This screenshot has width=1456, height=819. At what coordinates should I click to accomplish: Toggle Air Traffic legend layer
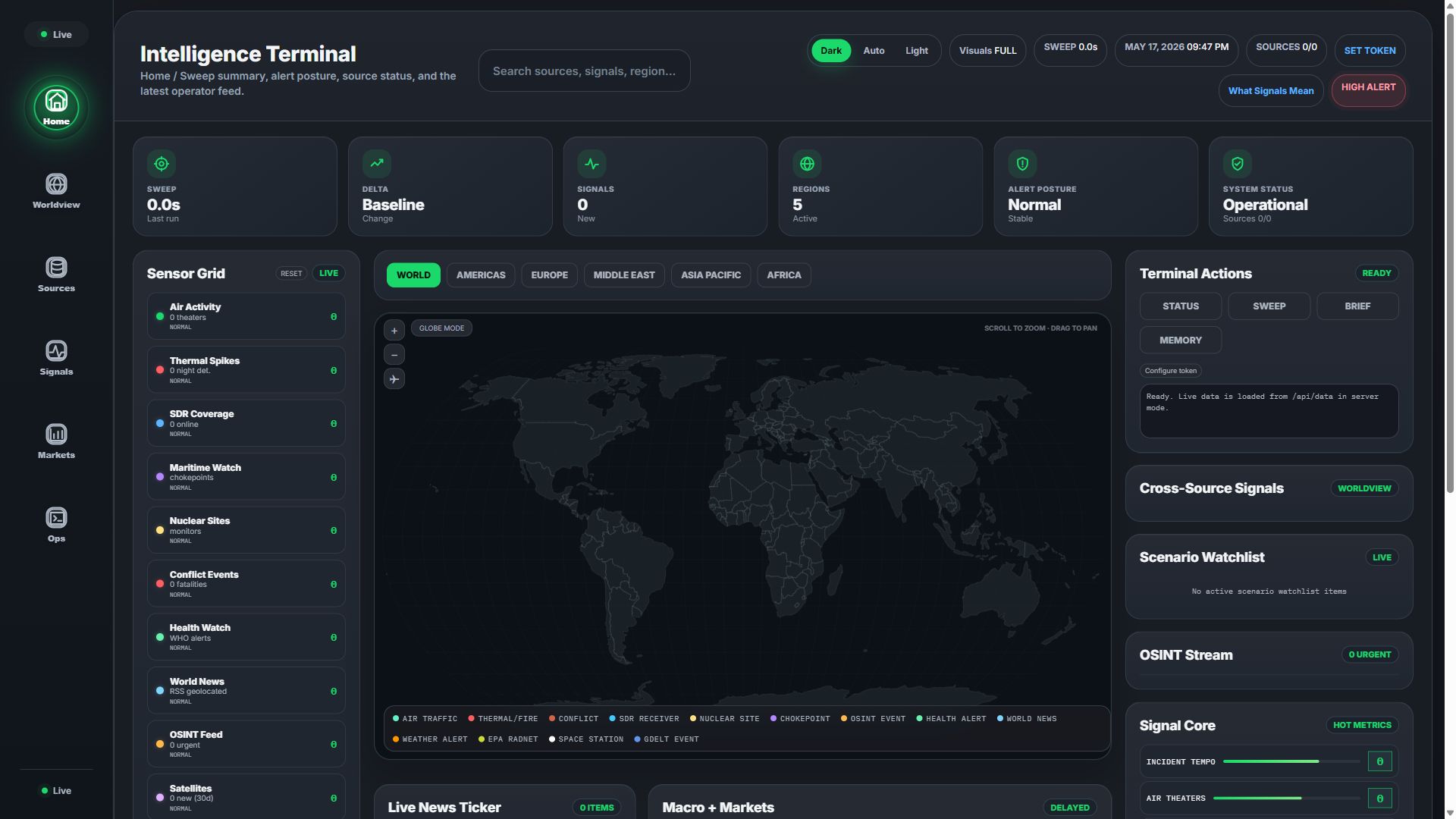425,719
